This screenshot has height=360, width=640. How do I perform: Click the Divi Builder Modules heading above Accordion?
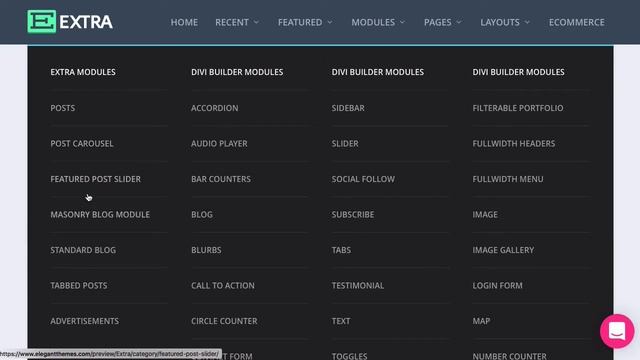(237, 72)
